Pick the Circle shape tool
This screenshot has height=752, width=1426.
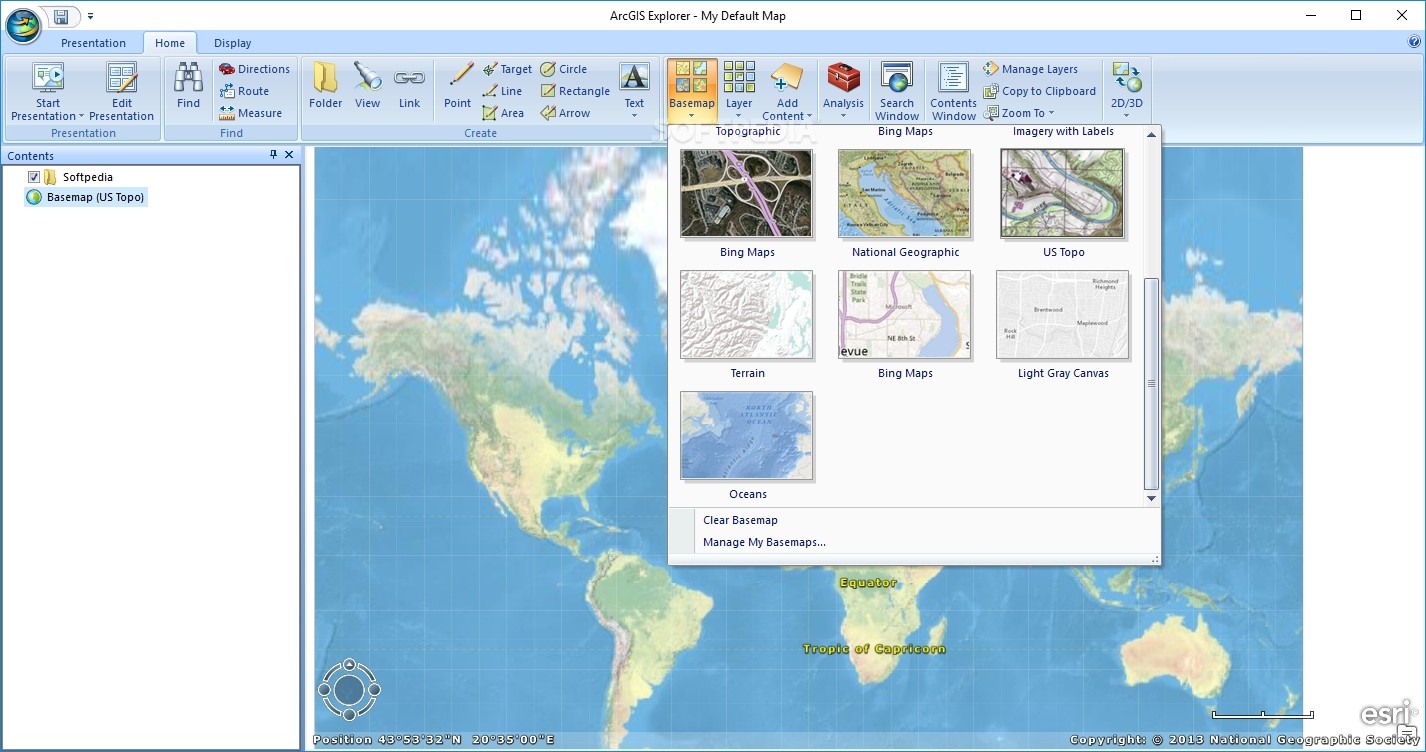point(564,69)
